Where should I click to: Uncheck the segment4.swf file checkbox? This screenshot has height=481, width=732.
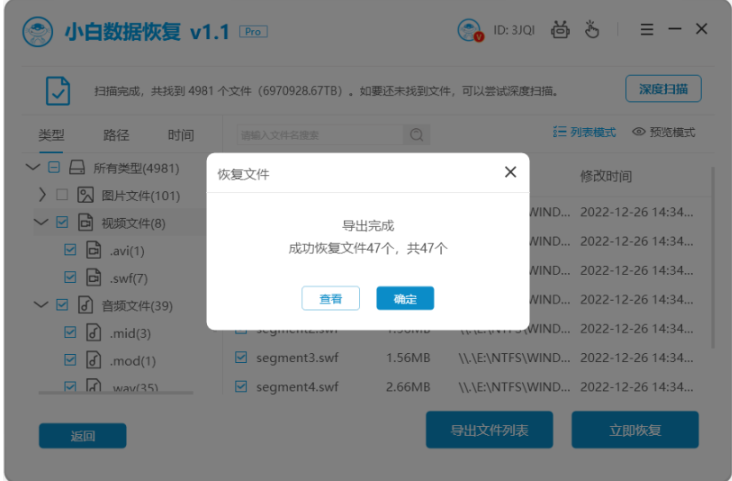pos(241,386)
